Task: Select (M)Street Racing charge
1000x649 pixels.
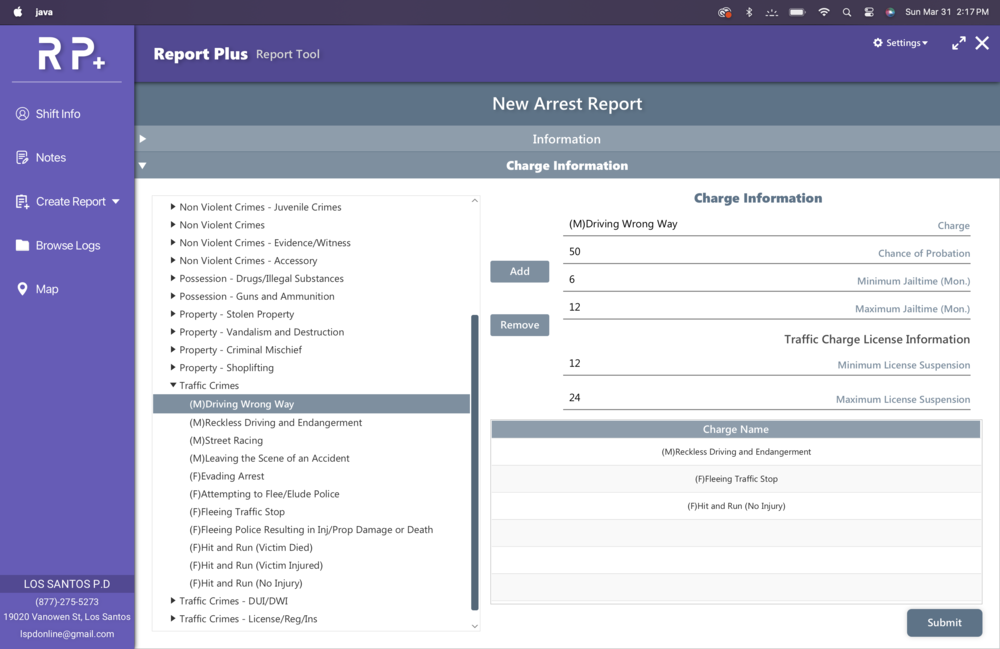Action: click(x=226, y=440)
